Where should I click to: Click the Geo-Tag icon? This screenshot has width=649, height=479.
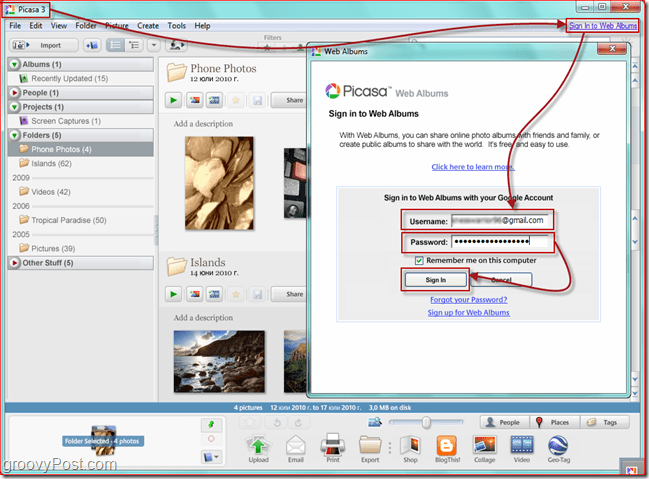[x=558, y=449]
